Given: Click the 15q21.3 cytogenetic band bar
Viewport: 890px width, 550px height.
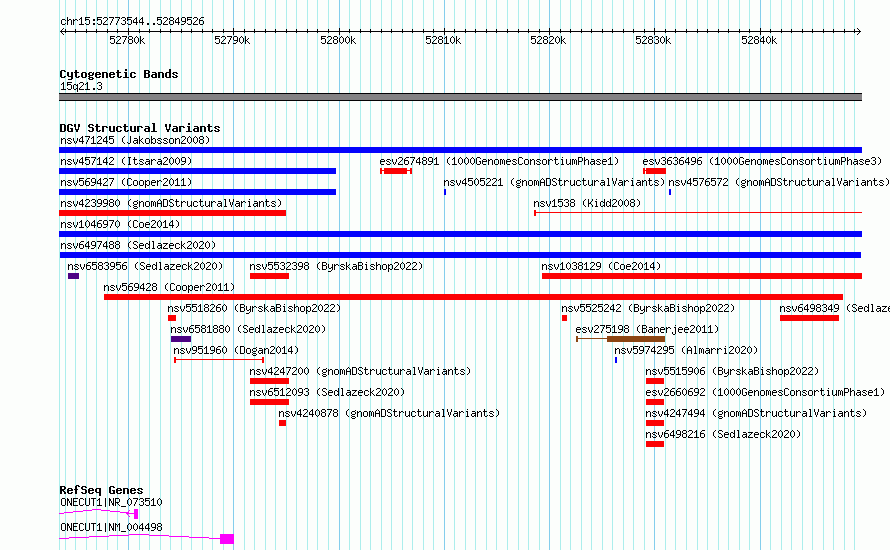Looking at the screenshot, I should (460, 97).
